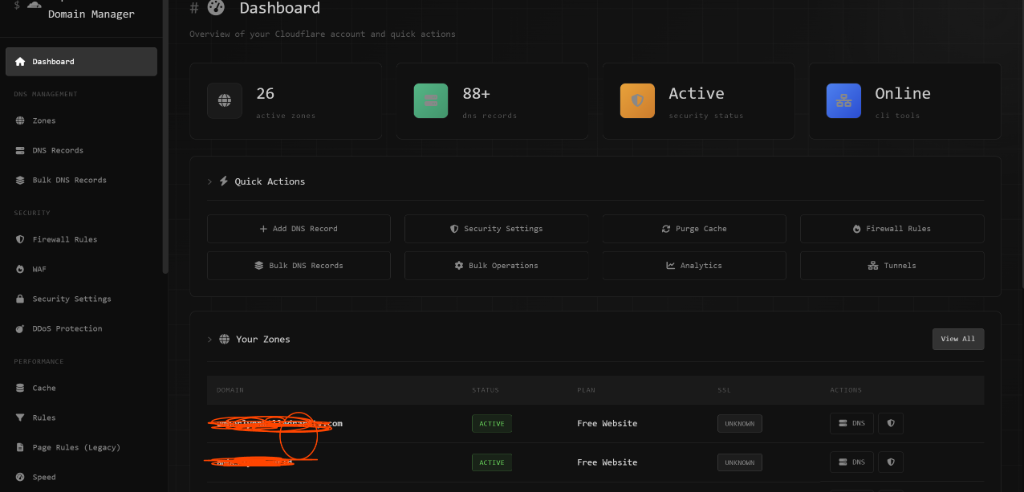1024x492 pixels.
Task: Click the Bulk Operations button
Action: click(x=496, y=266)
